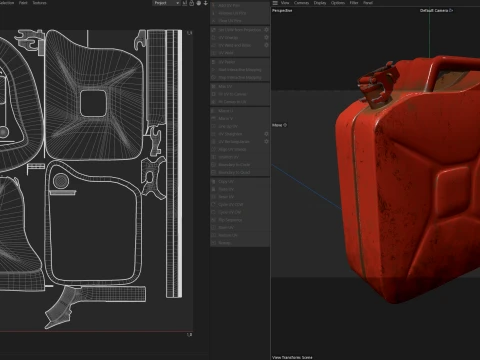Open the Options menu in the viewport
This screenshot has height=360, width=480.
[x=338, y=3]
